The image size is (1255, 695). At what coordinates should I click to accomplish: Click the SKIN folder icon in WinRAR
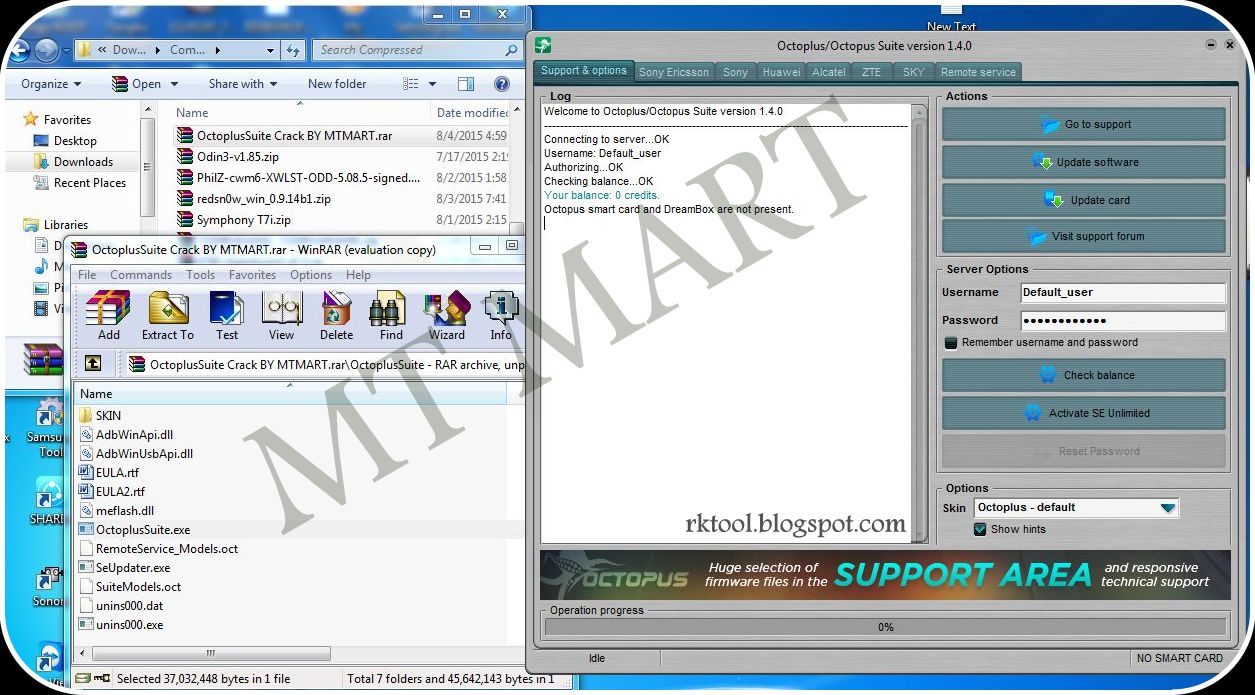(86, 416)
